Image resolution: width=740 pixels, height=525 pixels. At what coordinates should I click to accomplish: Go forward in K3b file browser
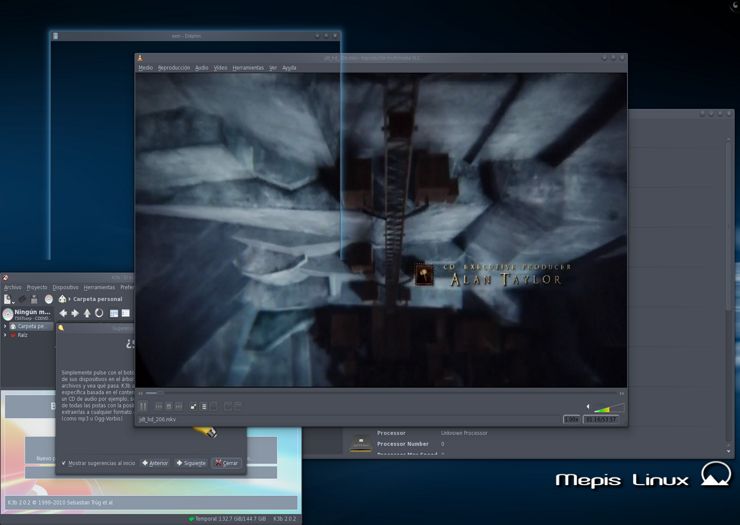pos(75,313)
